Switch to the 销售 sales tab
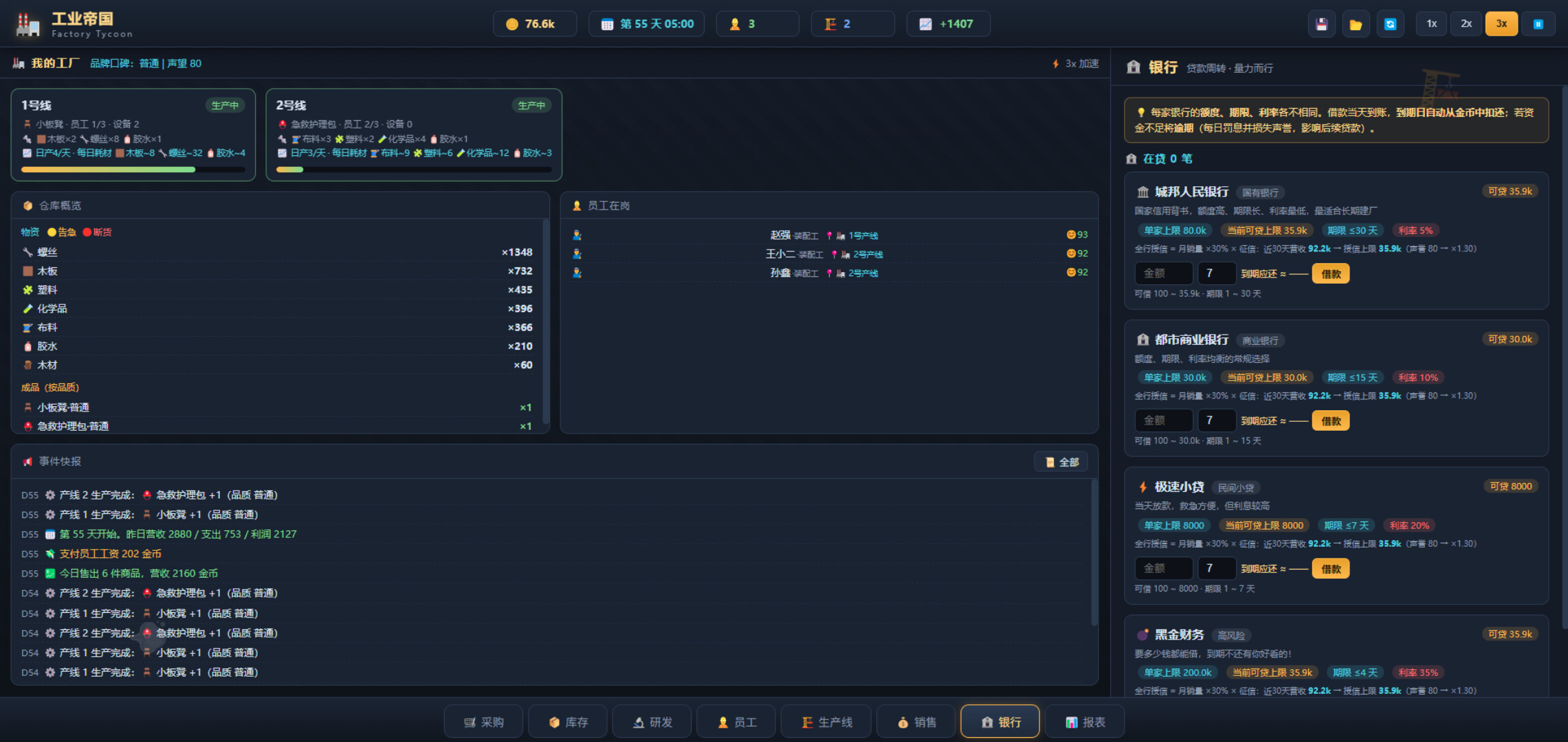This screenshot has width=1568, height=742. click(x=916, y=722)
